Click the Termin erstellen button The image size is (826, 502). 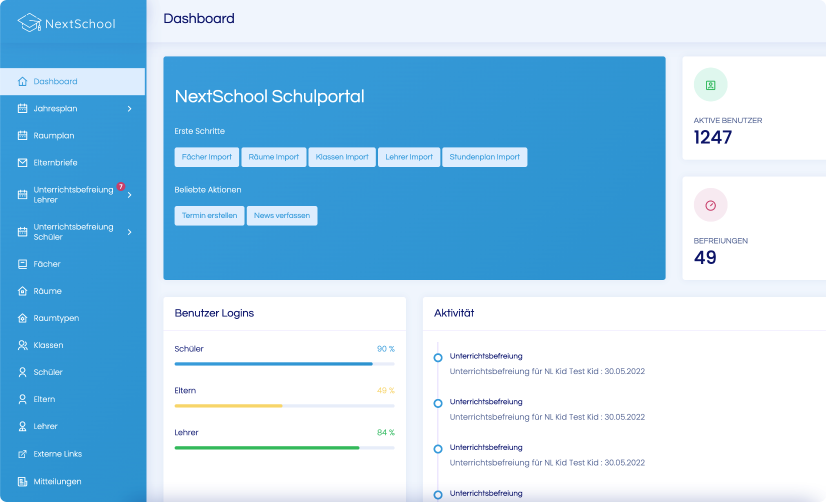click(x=209, y=216)
